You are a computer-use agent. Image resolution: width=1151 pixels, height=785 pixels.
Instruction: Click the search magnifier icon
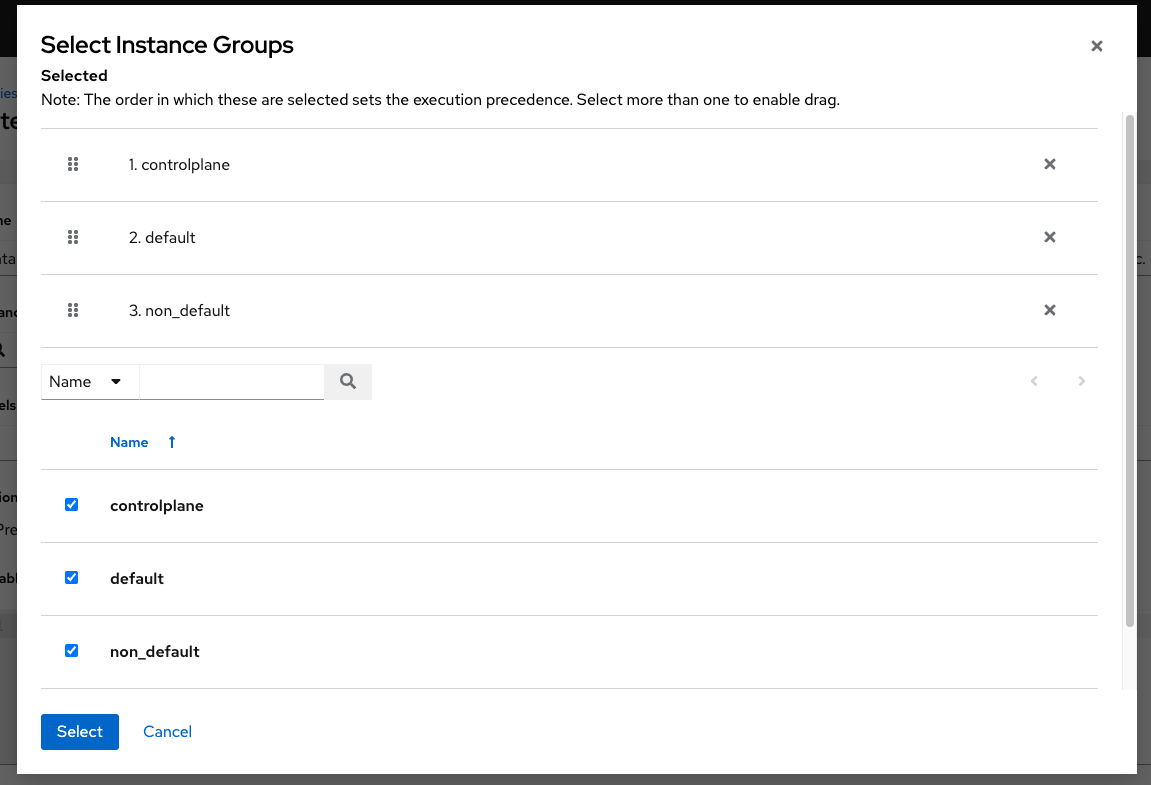tap(347, 381)
